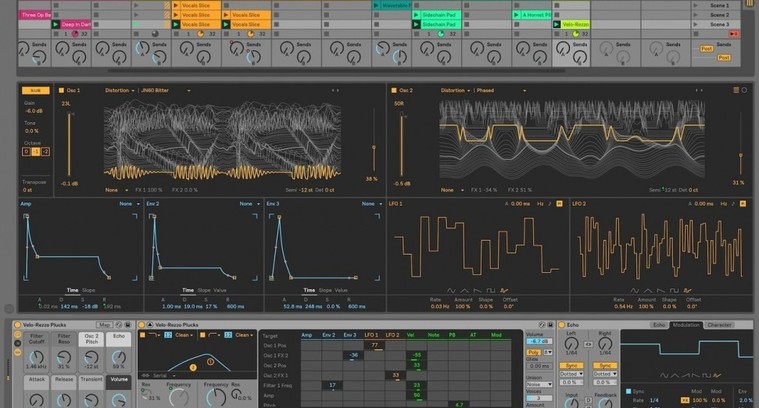Select LFO 2 triangle waveform shape icon
759x408 pixels.
pos(648,291)
